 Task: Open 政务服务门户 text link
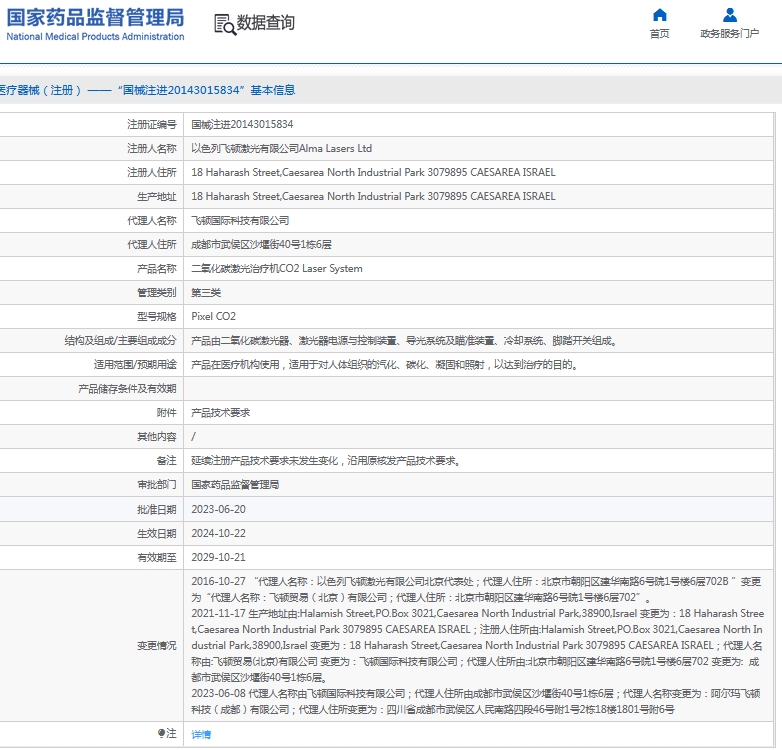730,33
